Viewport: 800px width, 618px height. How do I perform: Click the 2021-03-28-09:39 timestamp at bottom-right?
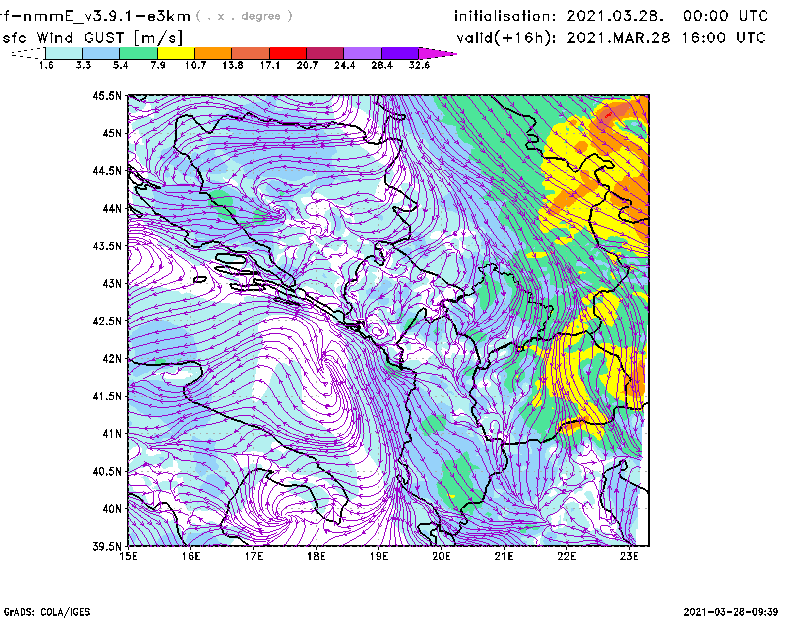737,610
